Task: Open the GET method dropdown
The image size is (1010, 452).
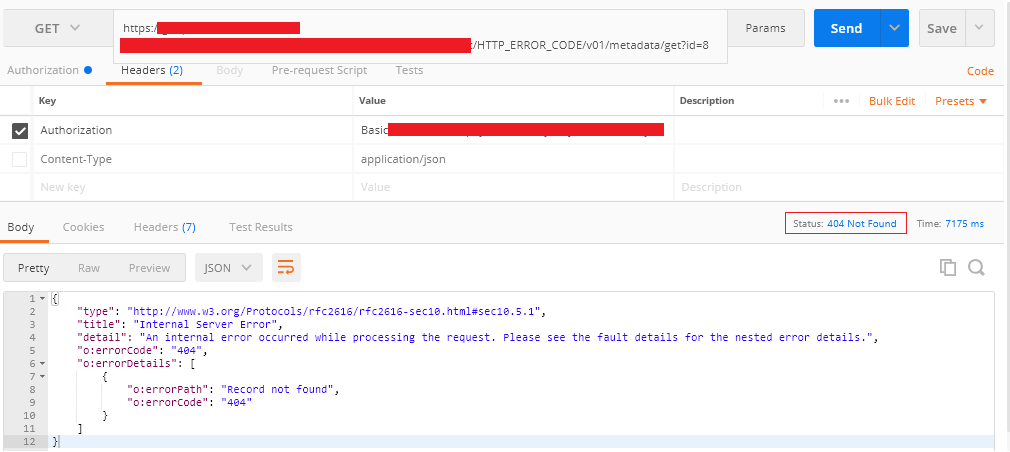Action: (58, 28)
